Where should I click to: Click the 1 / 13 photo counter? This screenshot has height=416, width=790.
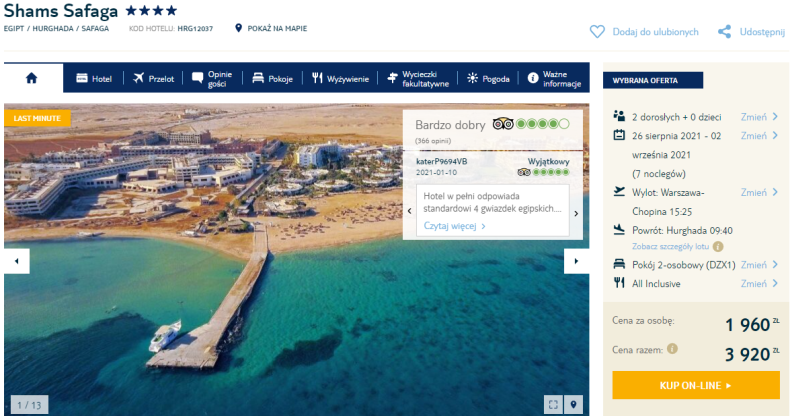[x=29, y=405]
